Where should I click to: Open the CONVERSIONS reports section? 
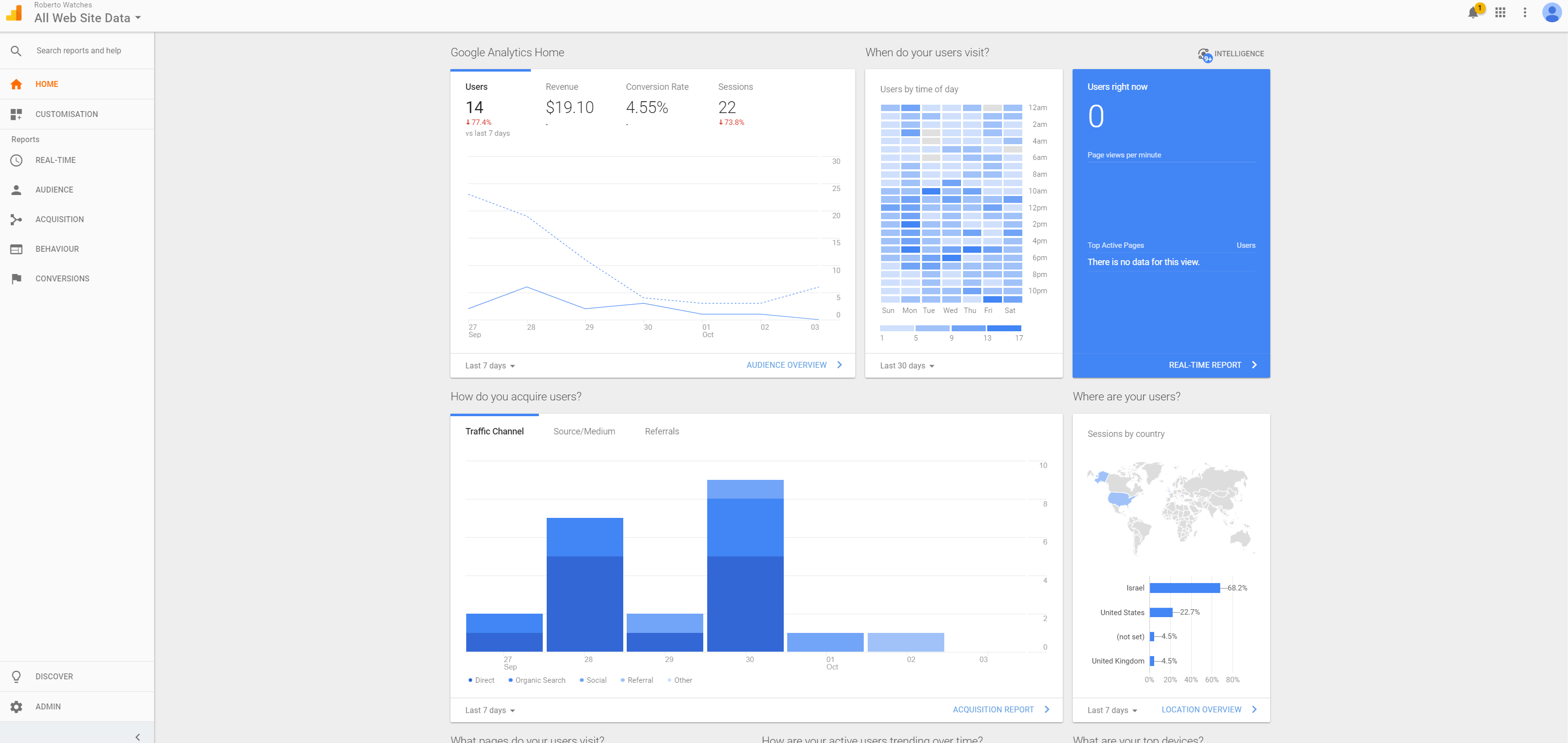(77, 279)
